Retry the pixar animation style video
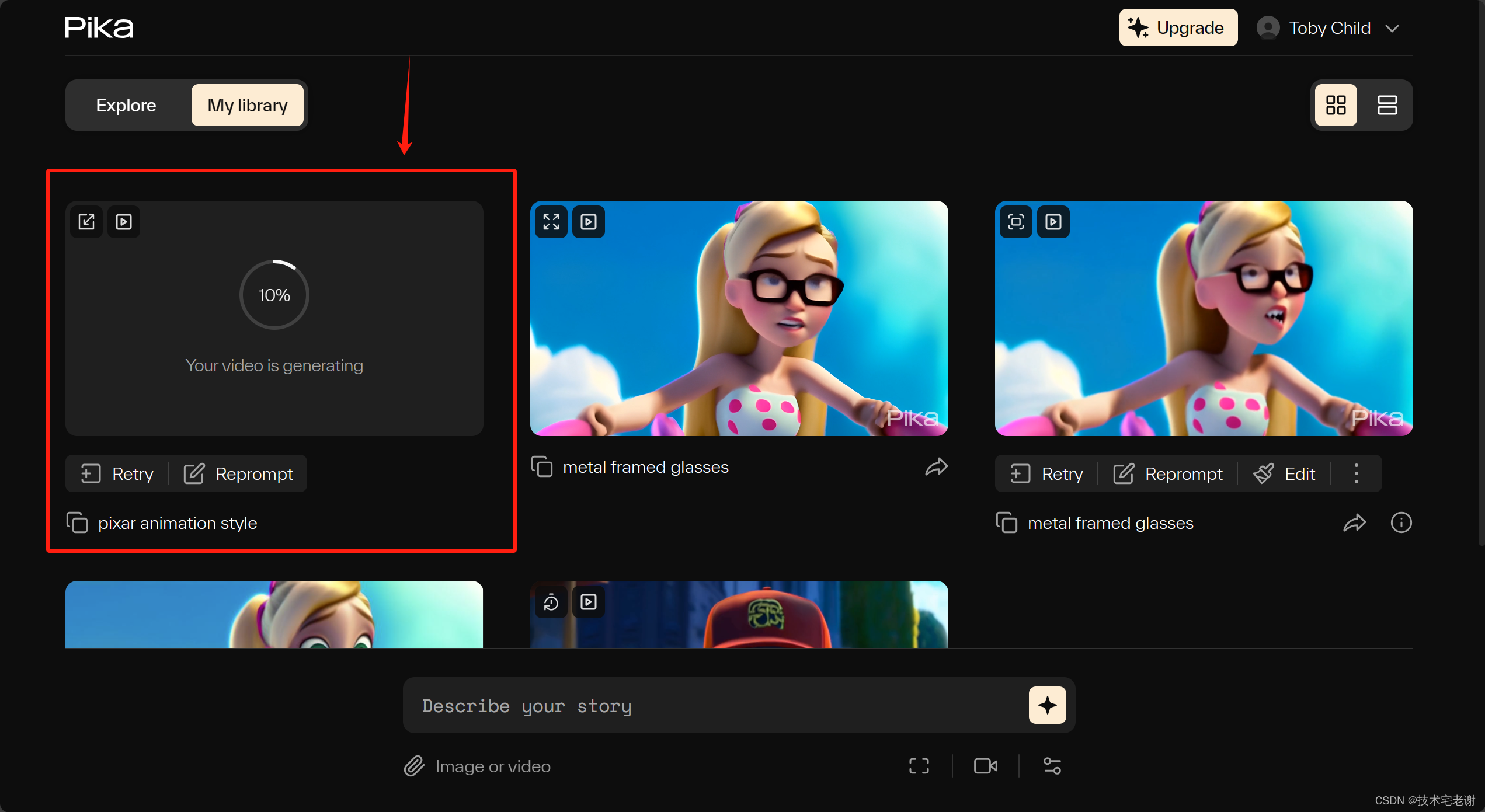Image resolution: width=1485 pixels, height=812 pixels. click(117, 473)
